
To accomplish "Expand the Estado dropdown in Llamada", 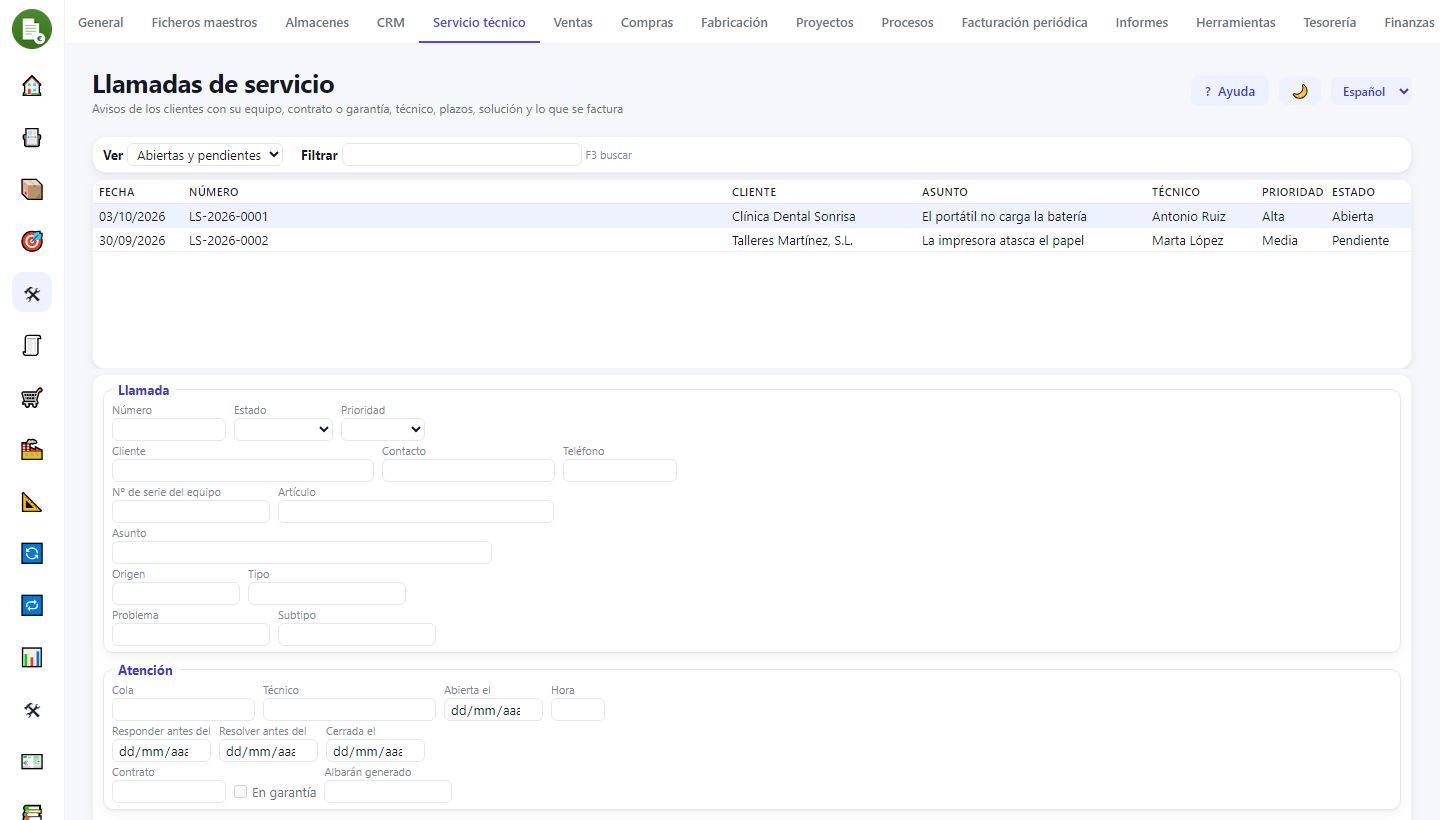I will click(283, 429).
